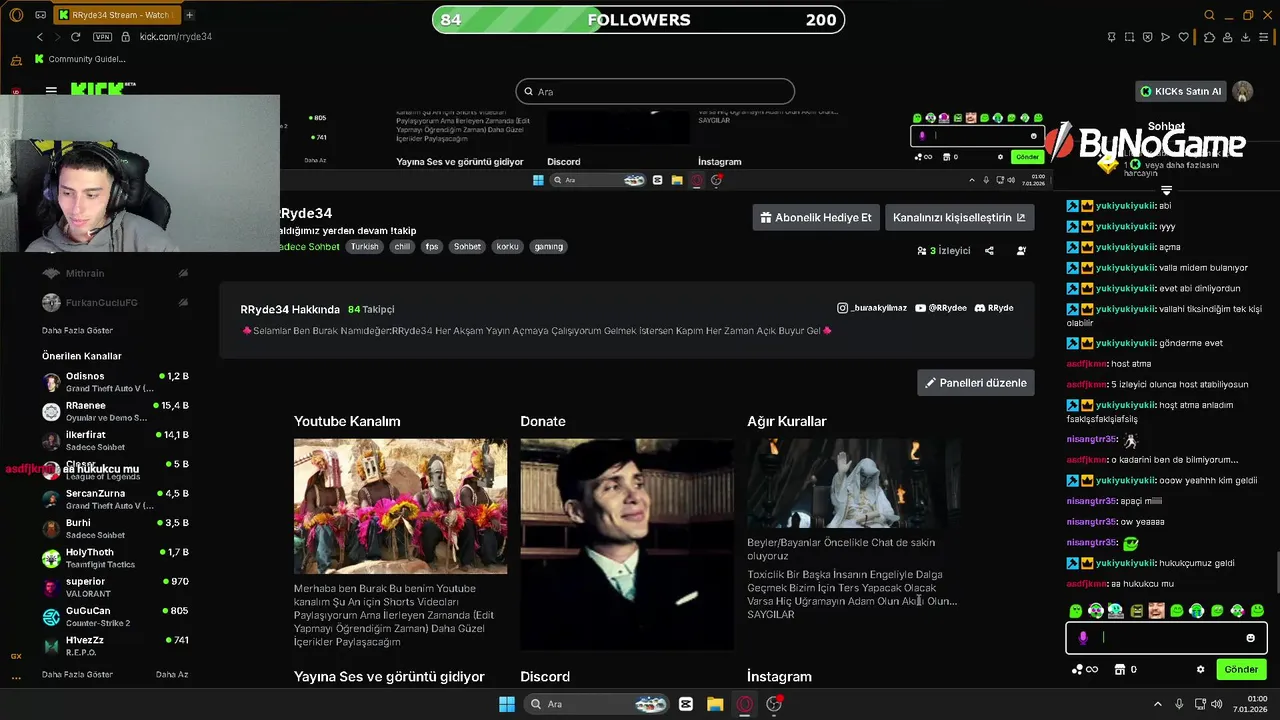1280x720 pixels.
Task: Open the chat settings gear icon
Action: pos(1200,669)
